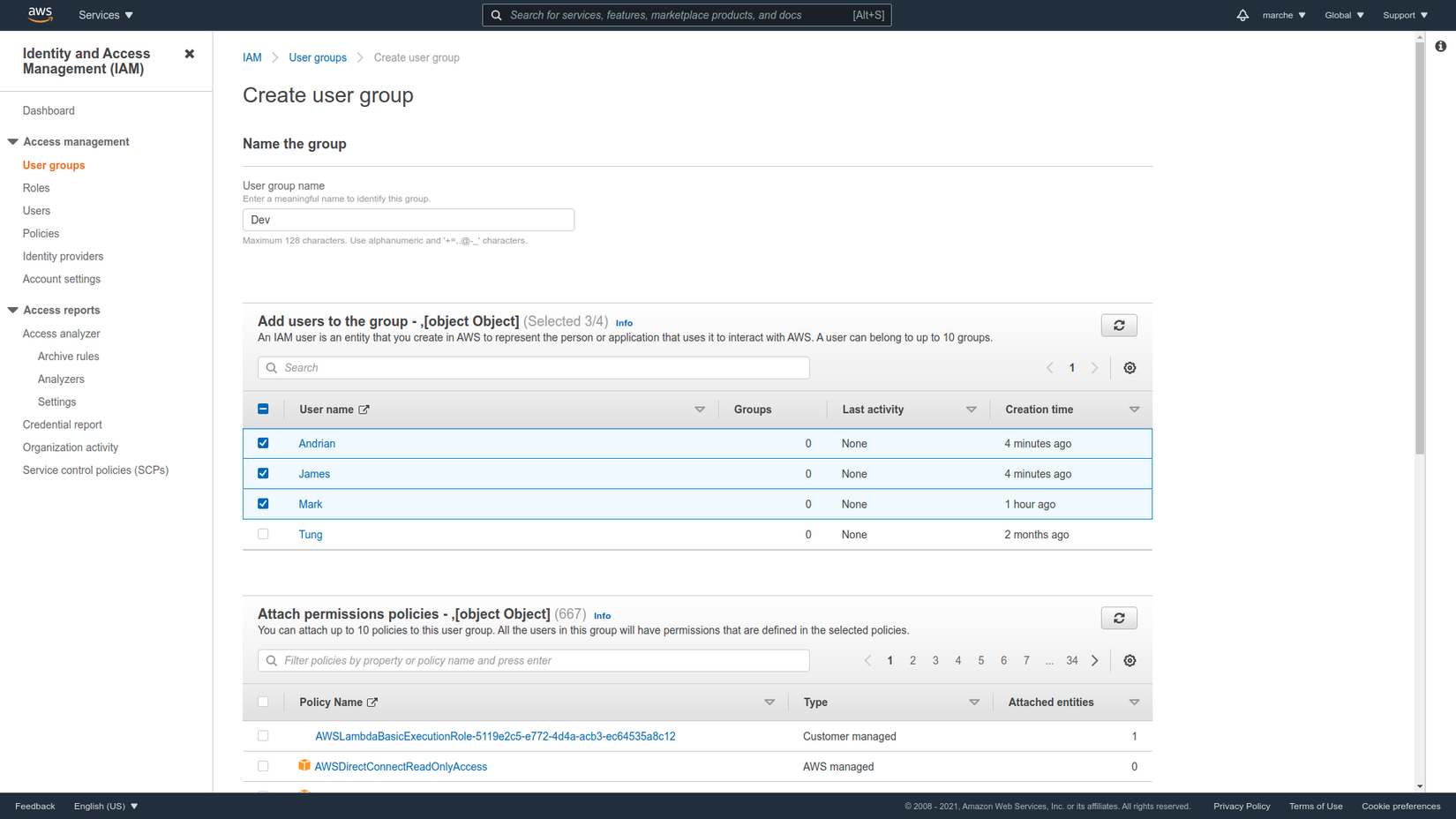This screenshot has height=819, width=1456.
Task: Open the marche account dropdown
Action: (1284, 15)
